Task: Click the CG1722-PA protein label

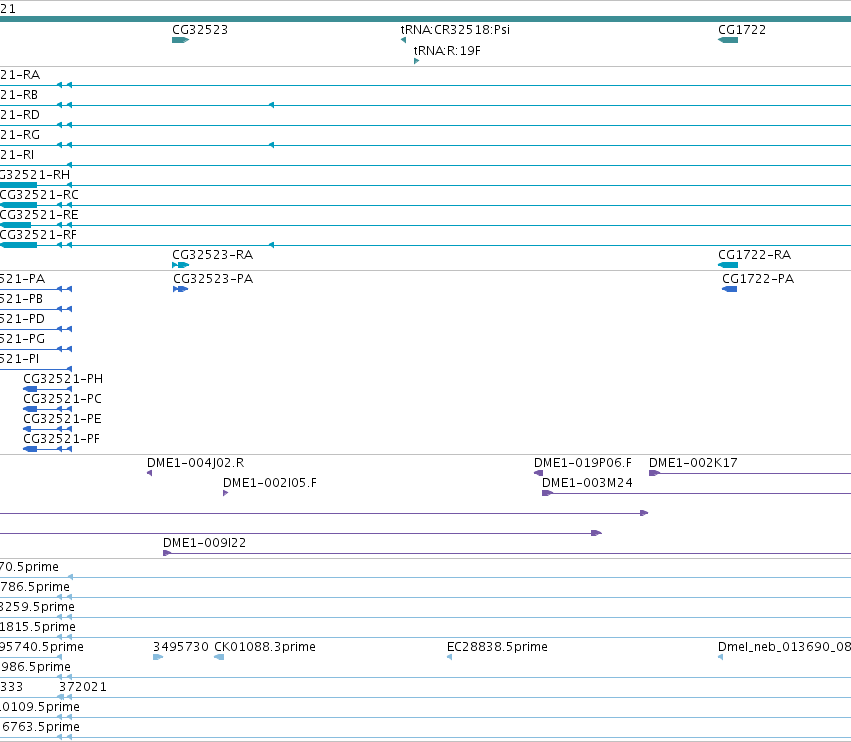Action: tap(758, 279)
